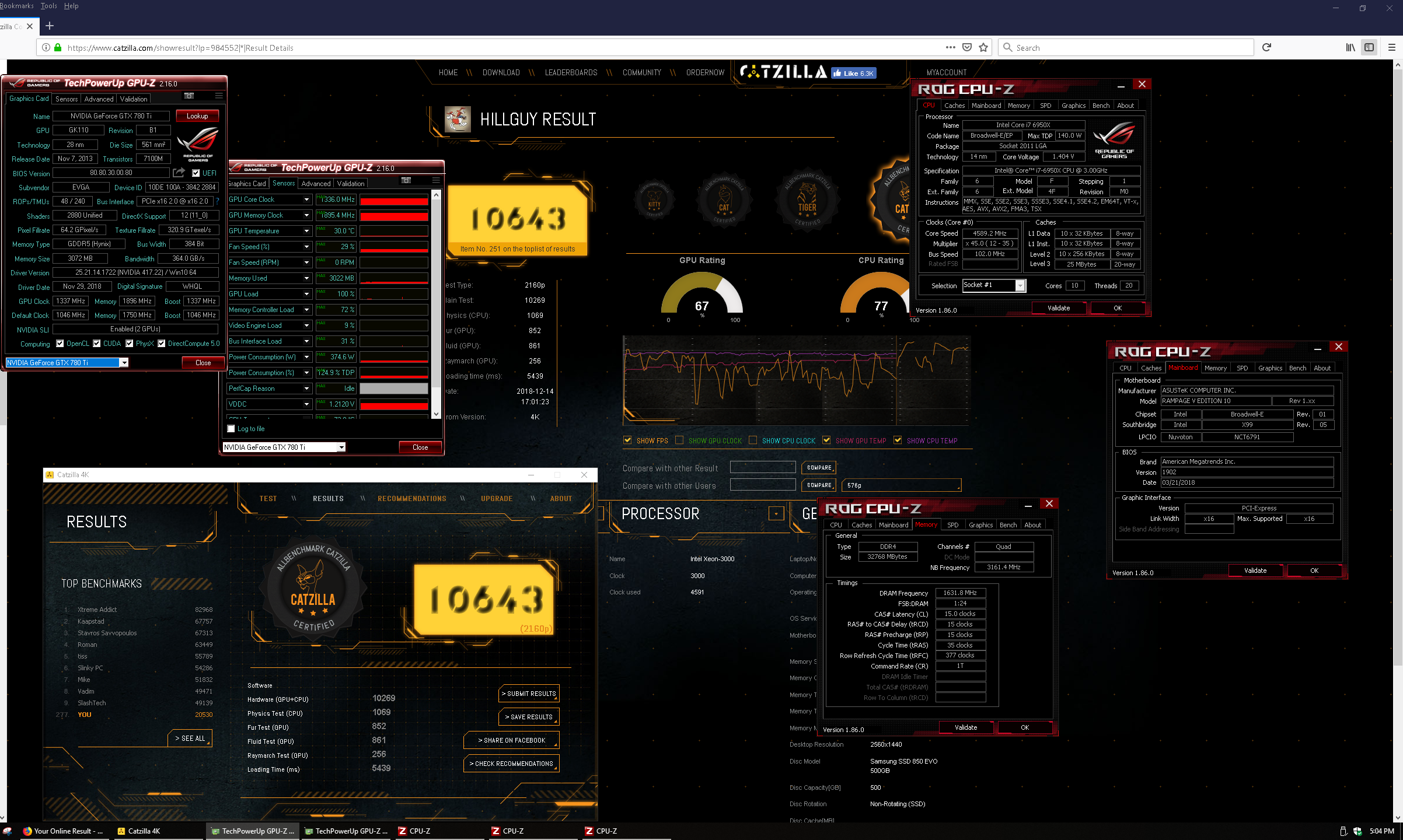Click the security shield icon in system tray
Screen dimensions: 1403x840
[1357, 831]
